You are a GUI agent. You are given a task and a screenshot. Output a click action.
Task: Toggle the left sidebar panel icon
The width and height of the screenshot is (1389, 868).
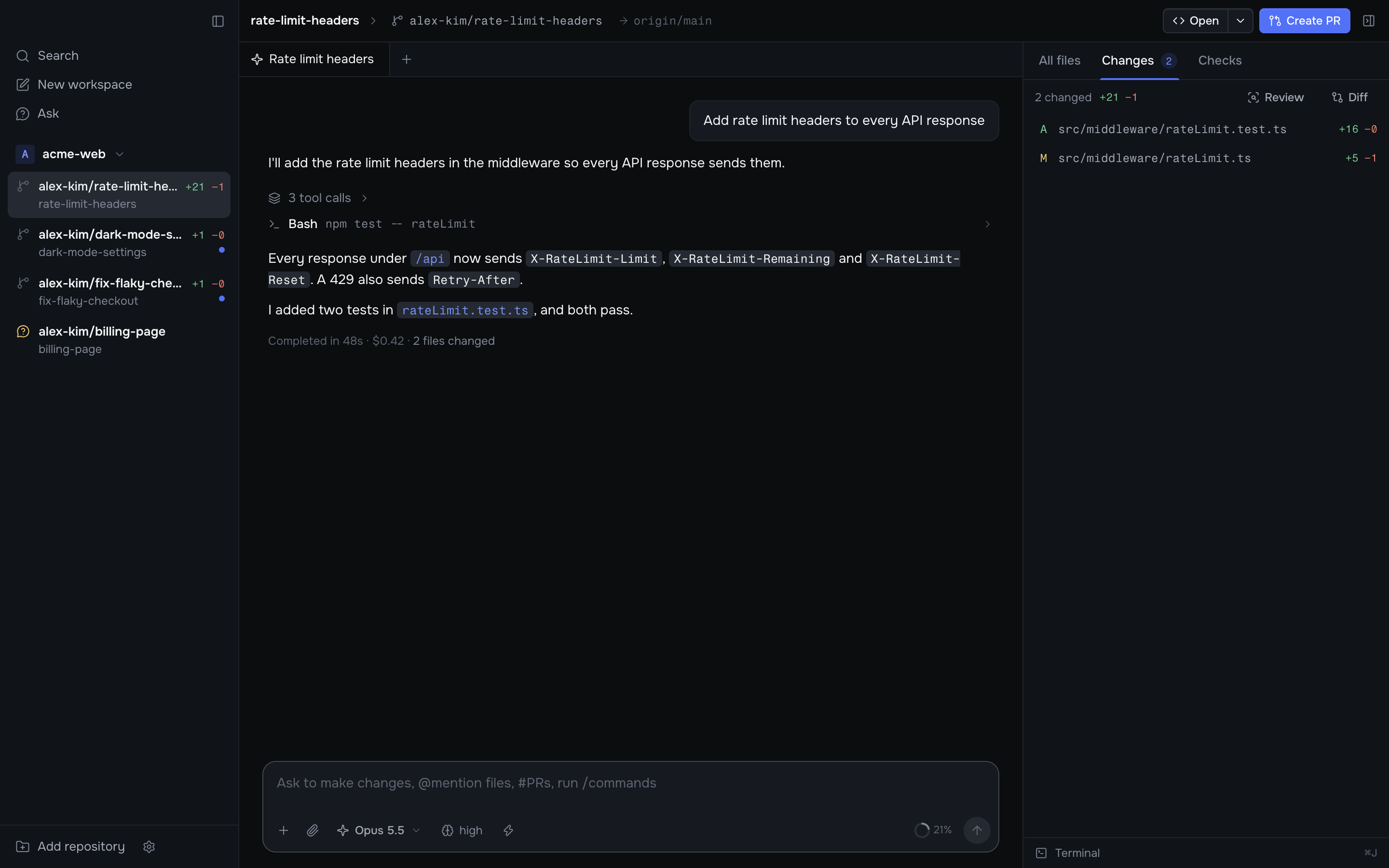pyautogui.click(x=218, y=21)
